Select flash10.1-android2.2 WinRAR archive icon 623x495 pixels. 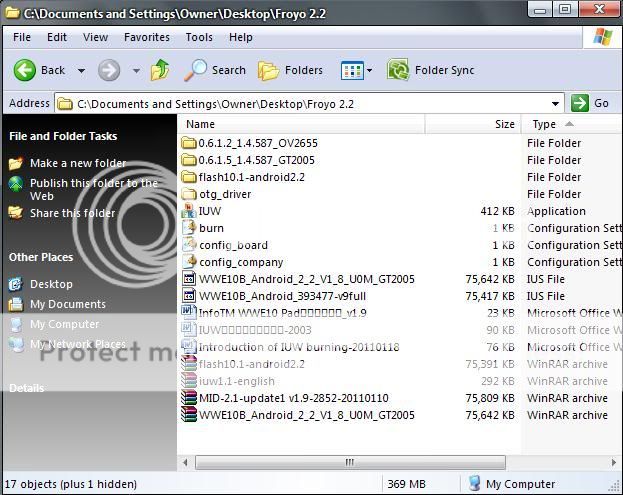pos(189,364)
